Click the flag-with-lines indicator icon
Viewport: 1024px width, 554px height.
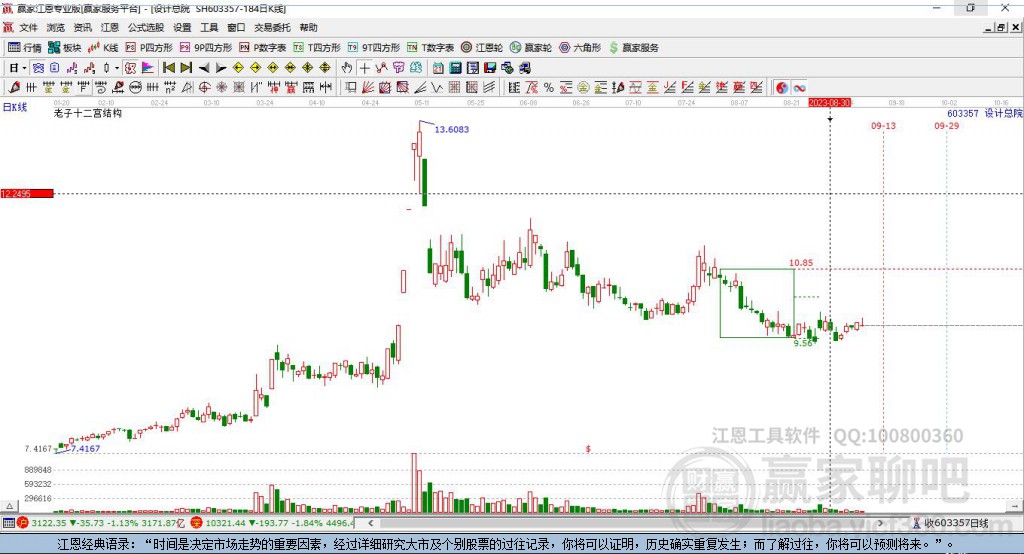tap(148, 68)
